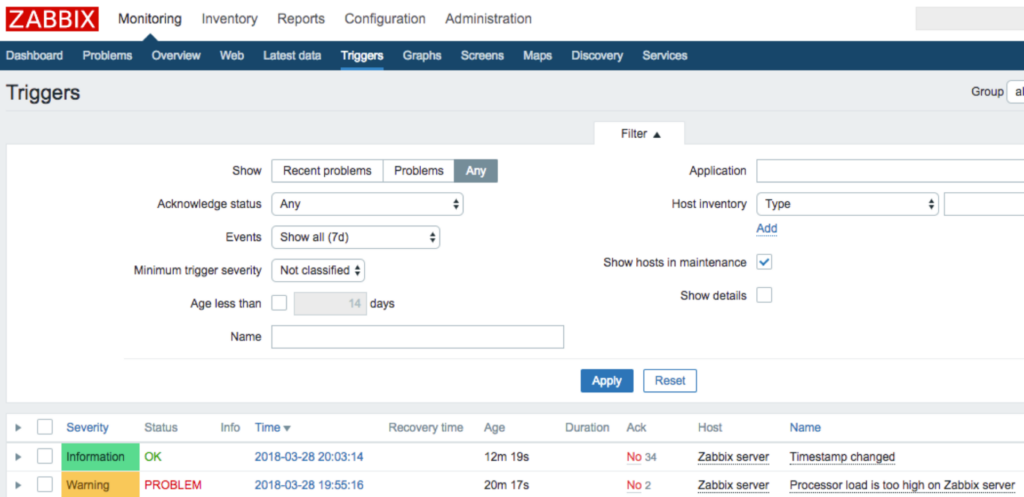The height and width of the screenshot is (497, 1024).
Task: Open the Configuration menu
Action: [x=385, y=19]
